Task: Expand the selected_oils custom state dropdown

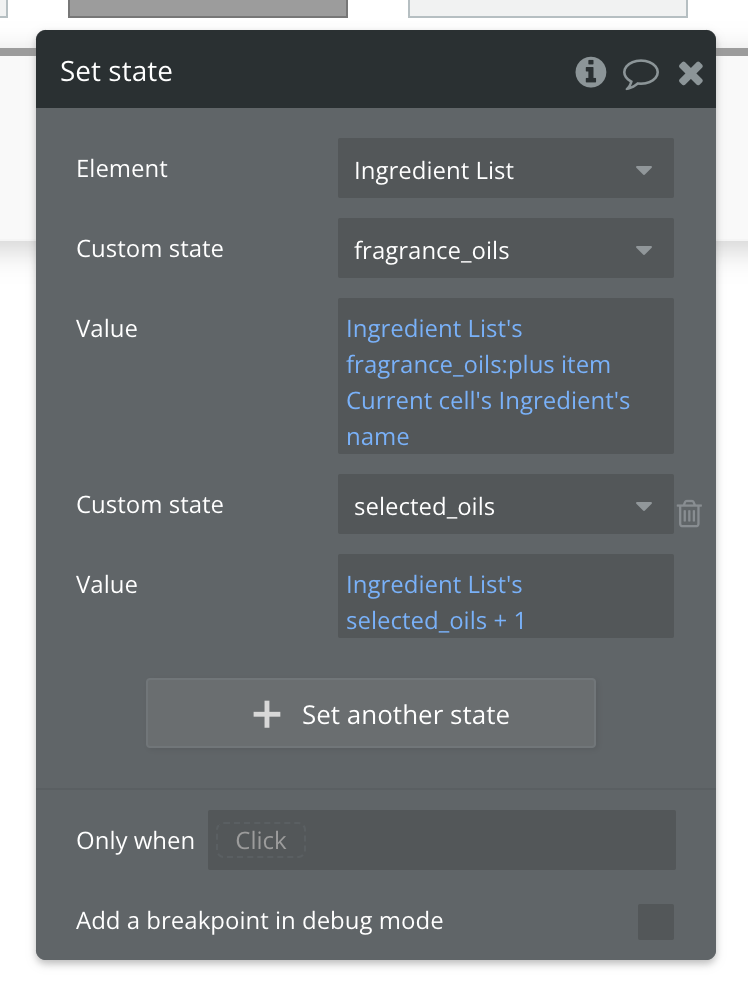Action: click(505, 506)
